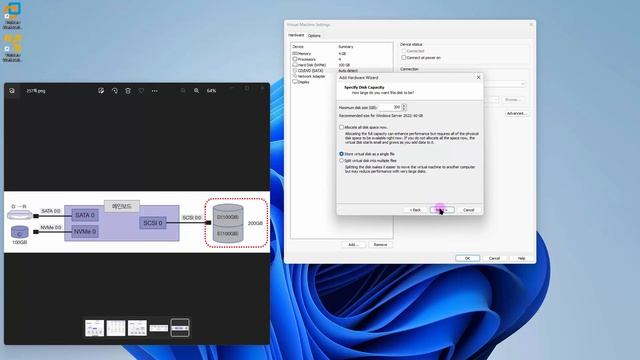Screen dimensions: 640x360
Task: Open the Connection dropdown in VM Settings
Action: click(522, 84)
